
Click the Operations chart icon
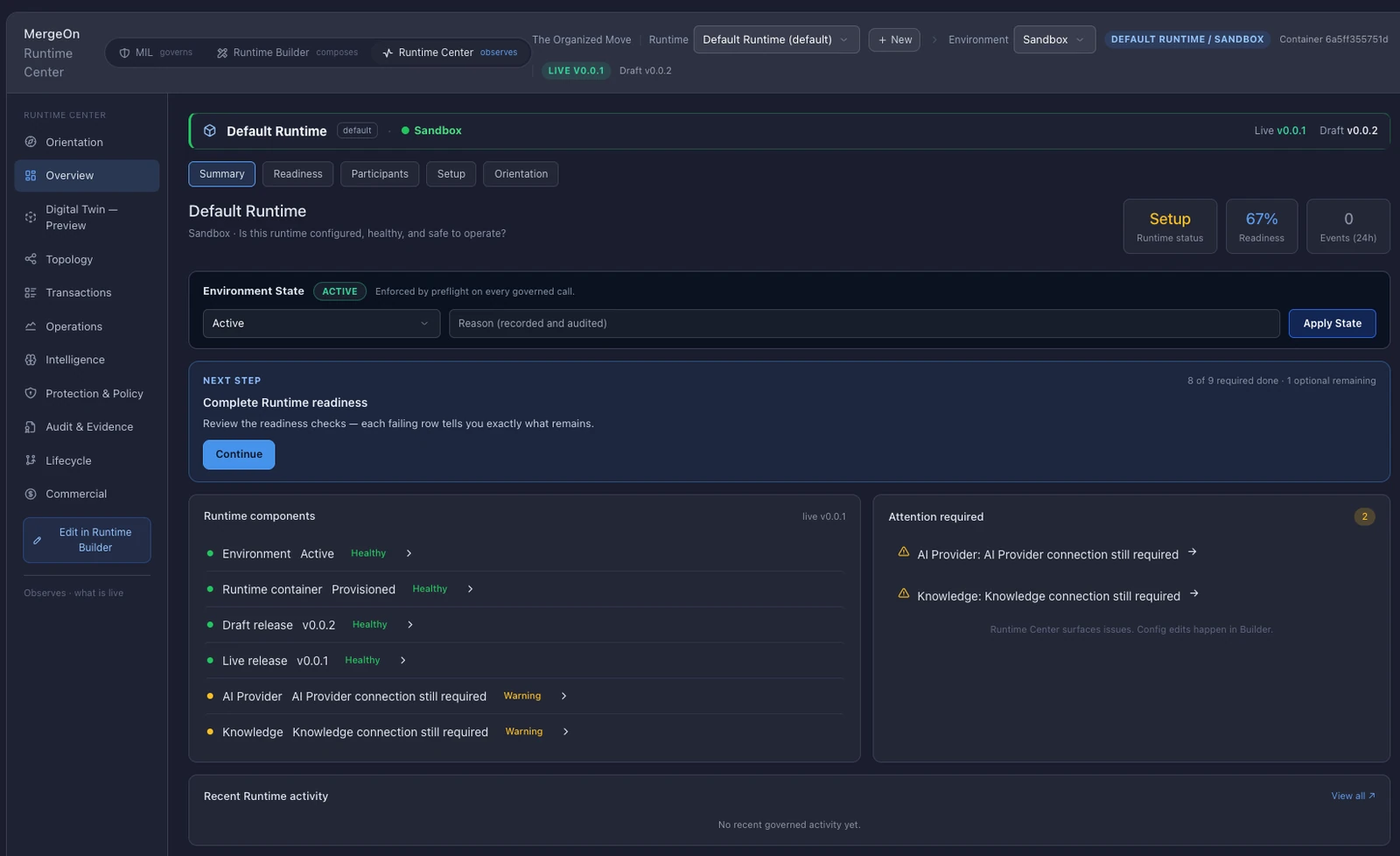pos(31,326)
